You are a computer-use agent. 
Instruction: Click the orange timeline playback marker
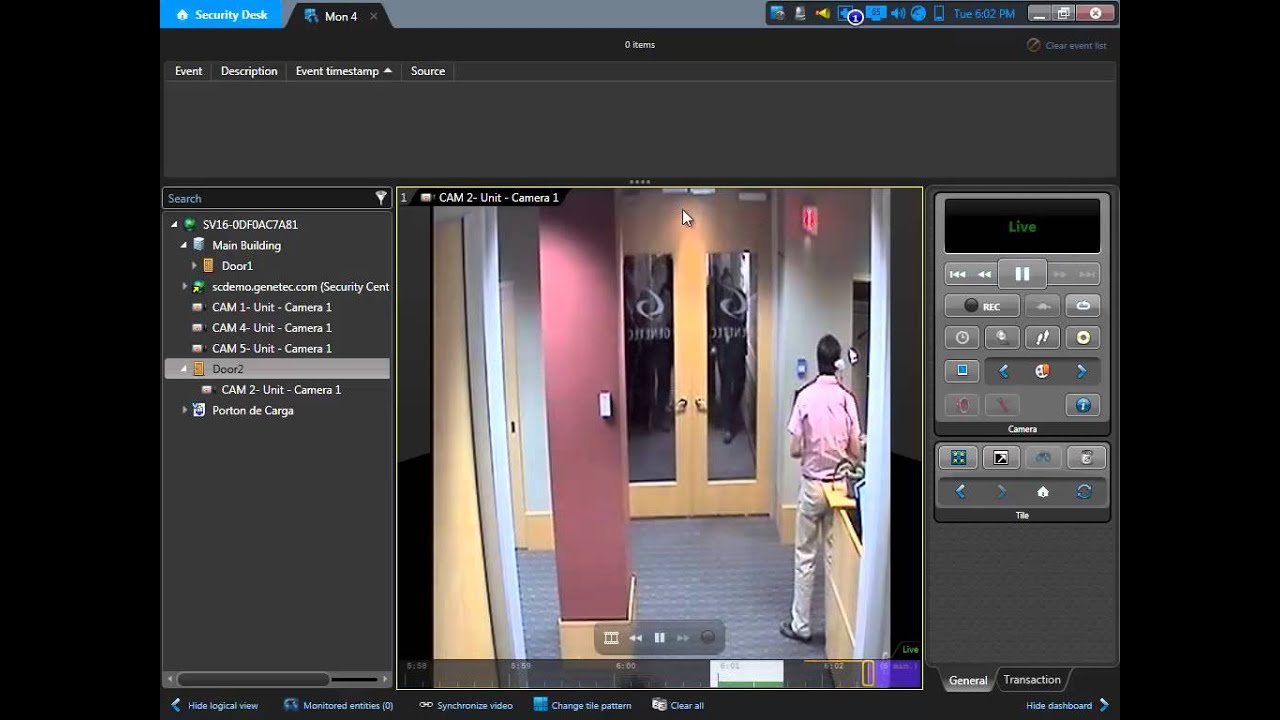[868, 673]
